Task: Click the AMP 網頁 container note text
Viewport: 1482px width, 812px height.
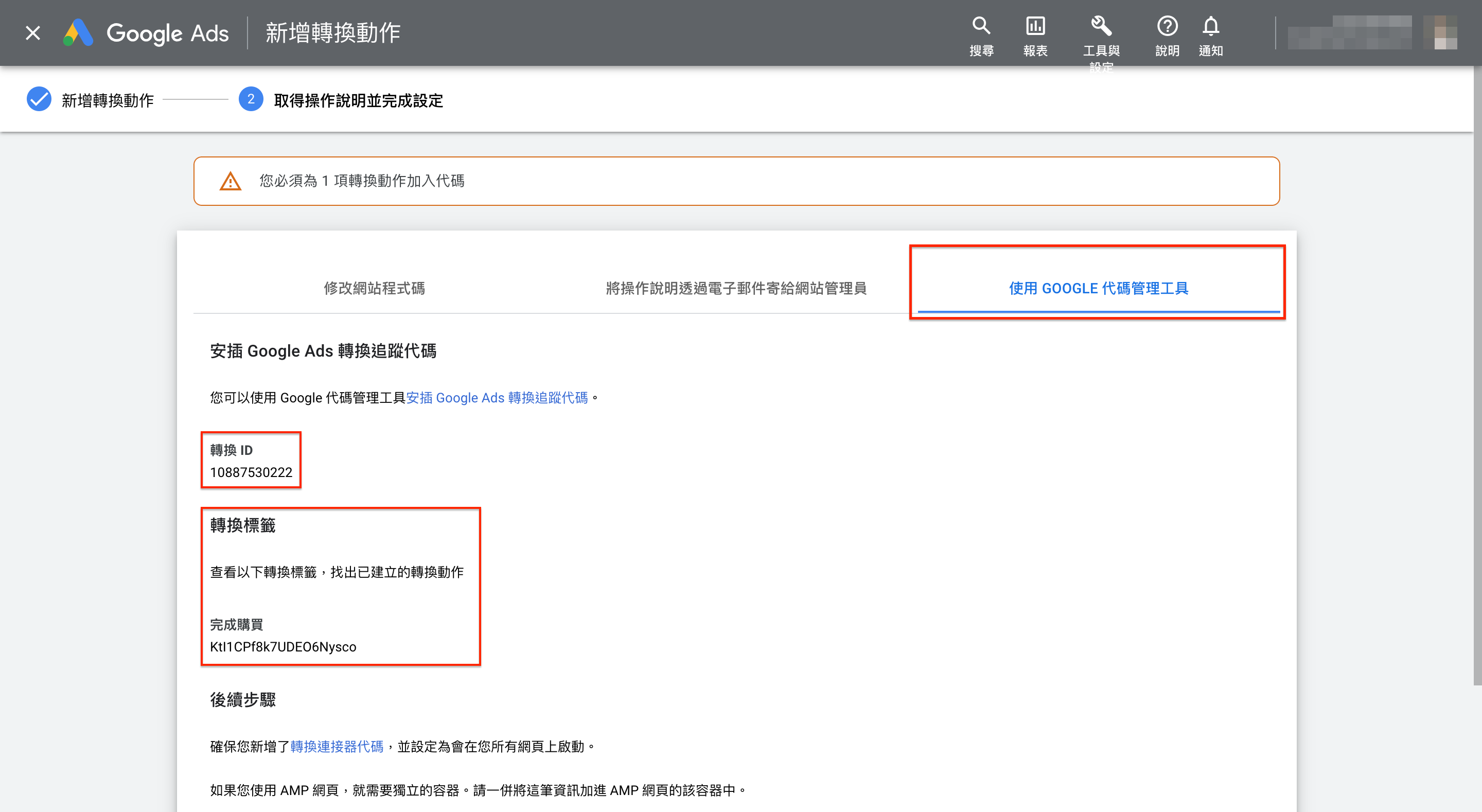Action: 478,790
